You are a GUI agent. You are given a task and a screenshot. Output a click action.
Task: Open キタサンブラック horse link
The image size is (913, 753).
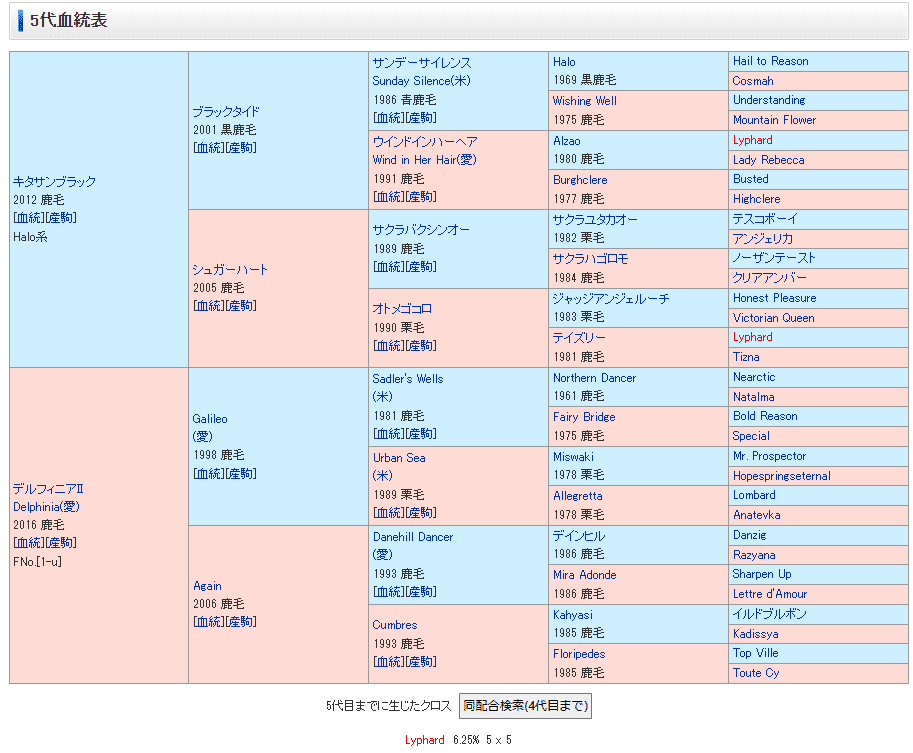point(54,182)
